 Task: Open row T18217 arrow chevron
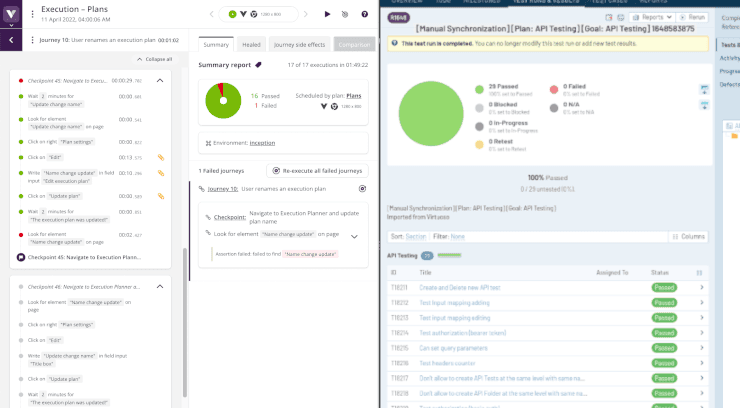point(702,378)
